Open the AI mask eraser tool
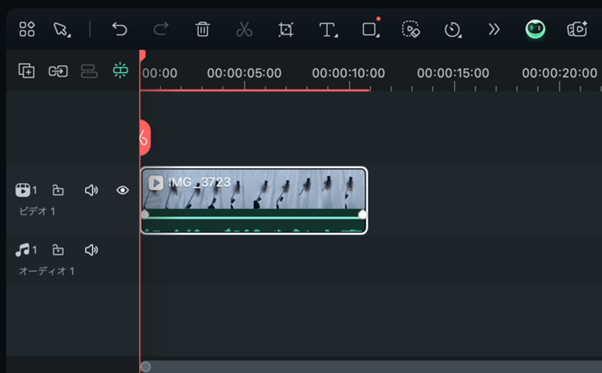The height and width of the screenshot is (373, 602). pyautogui.click(x=411, y=29)
